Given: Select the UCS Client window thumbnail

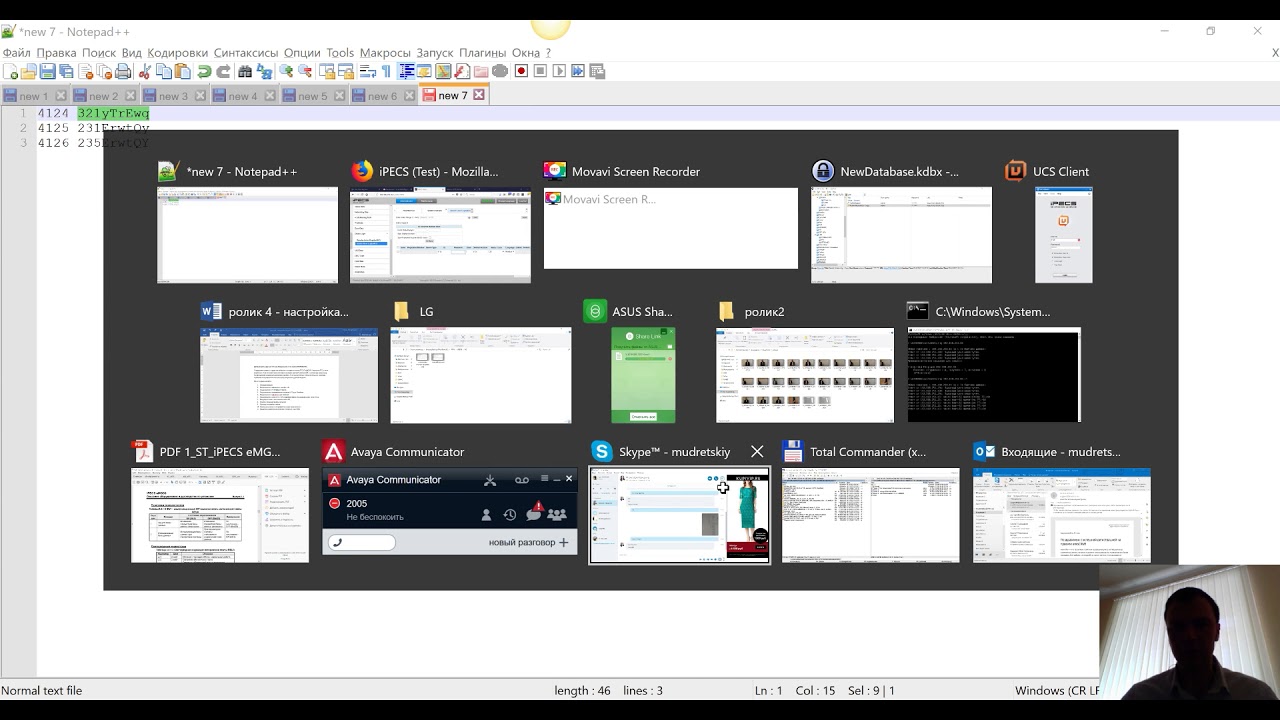Looking at the screenshot, I should point(1064,234).
